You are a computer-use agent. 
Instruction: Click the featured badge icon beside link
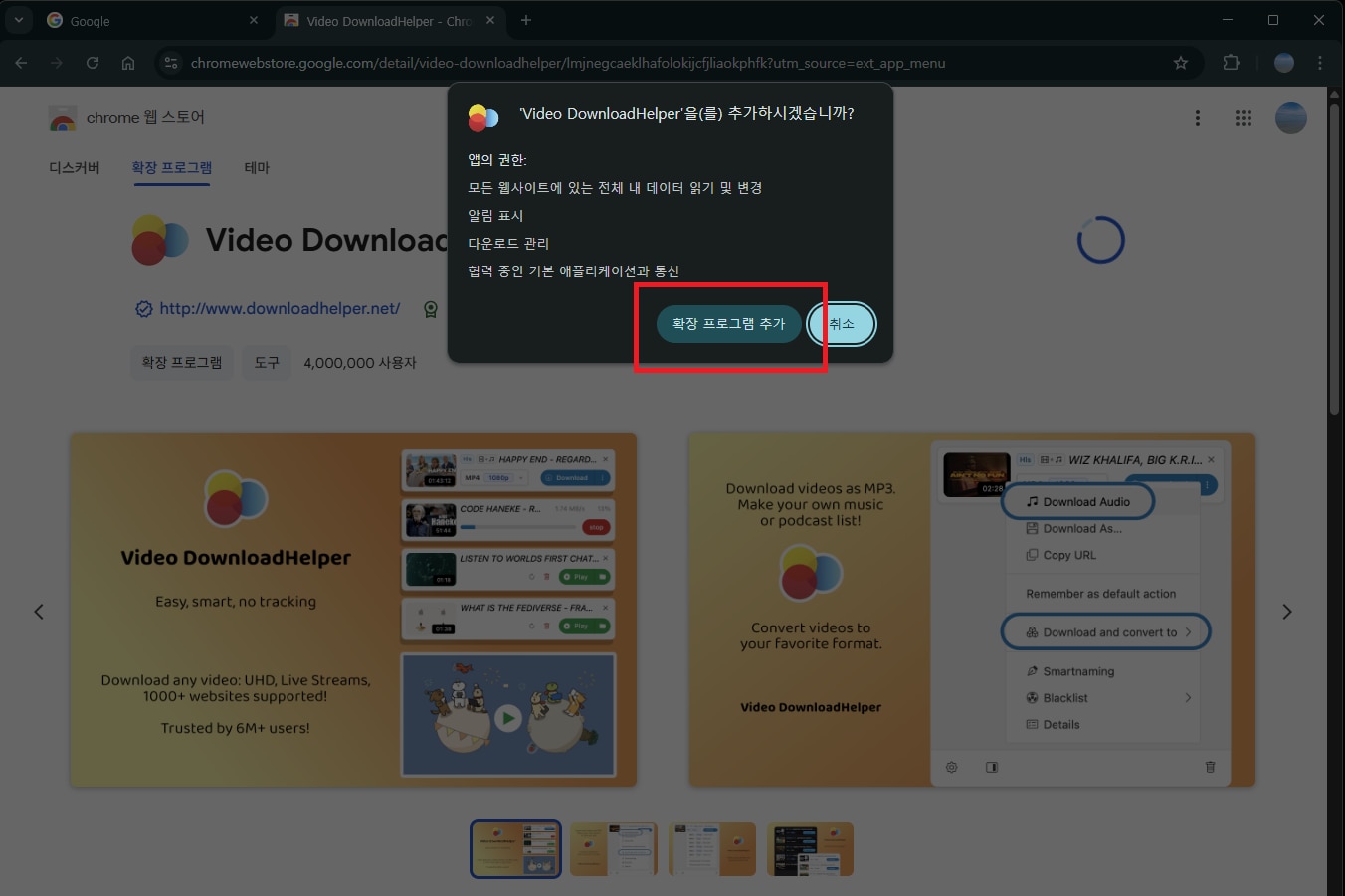pos(431,309)
